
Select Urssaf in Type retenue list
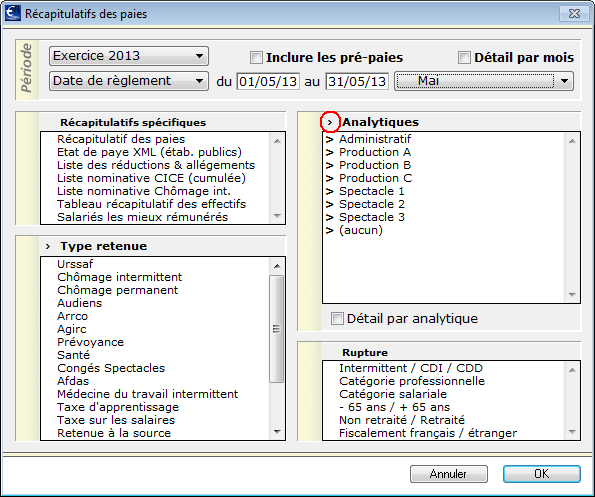point(75,264)
